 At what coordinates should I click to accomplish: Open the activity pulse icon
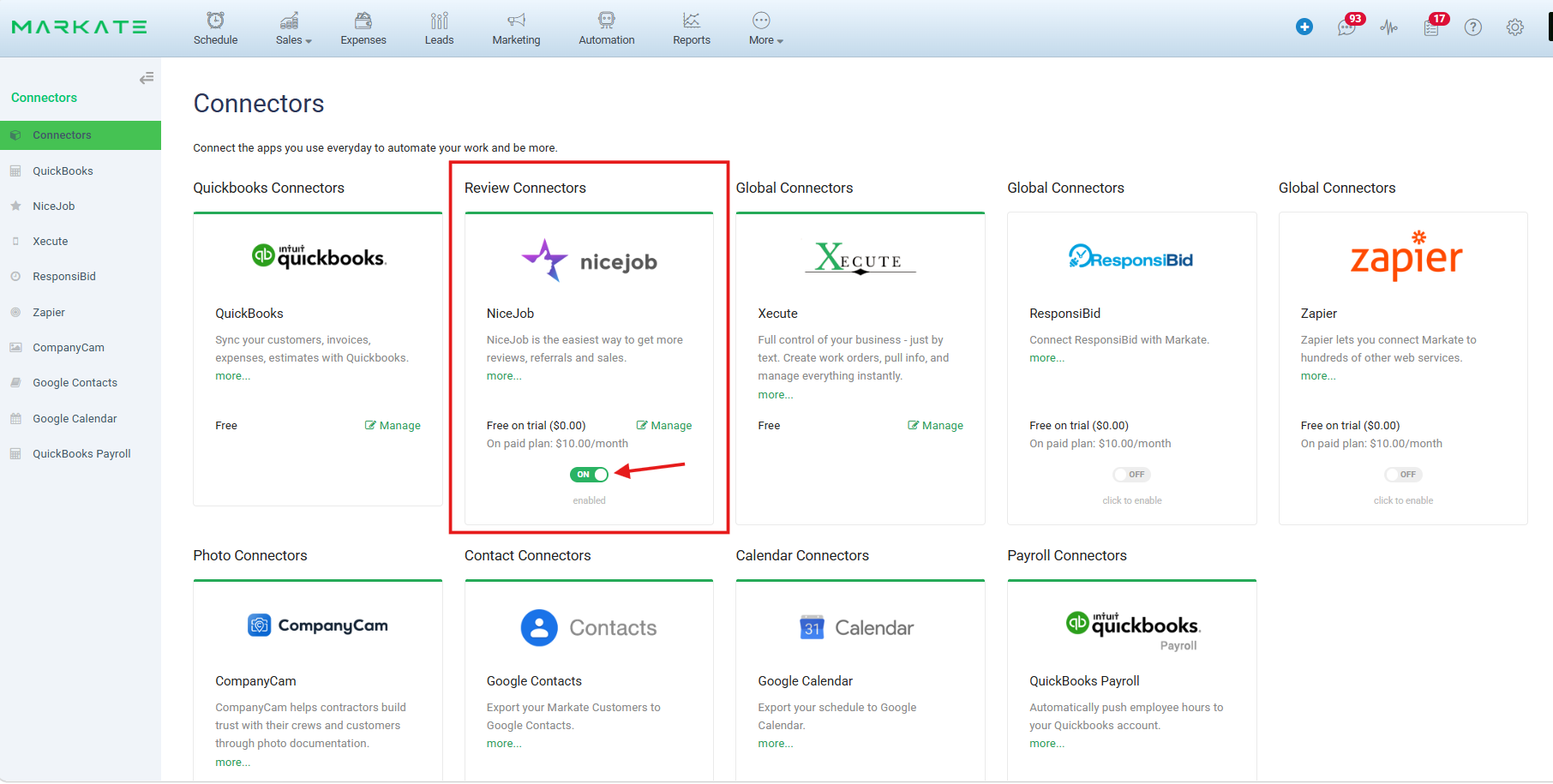click(1388, 27)
